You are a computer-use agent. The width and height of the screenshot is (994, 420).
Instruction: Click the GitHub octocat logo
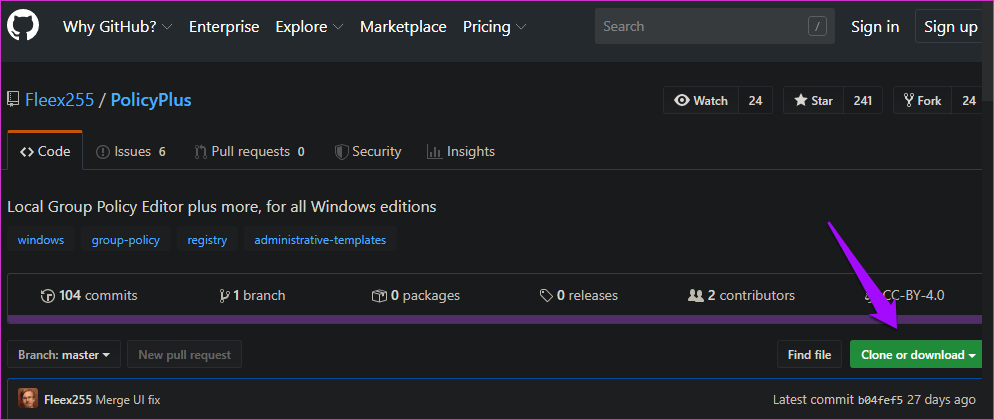point(23,27)
